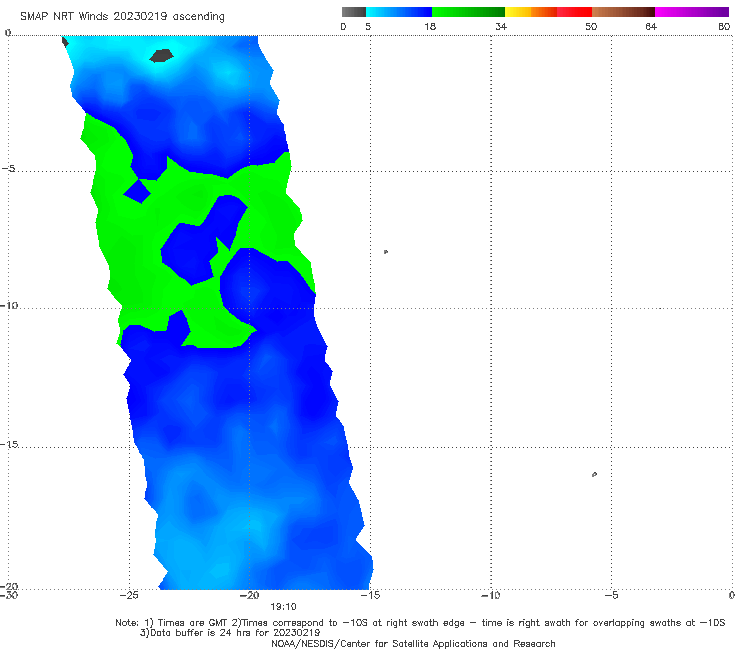Click the y-axis latitude label '-5'
The width and height of the screenshot is (740, 650).
click(x=8, y=169)
